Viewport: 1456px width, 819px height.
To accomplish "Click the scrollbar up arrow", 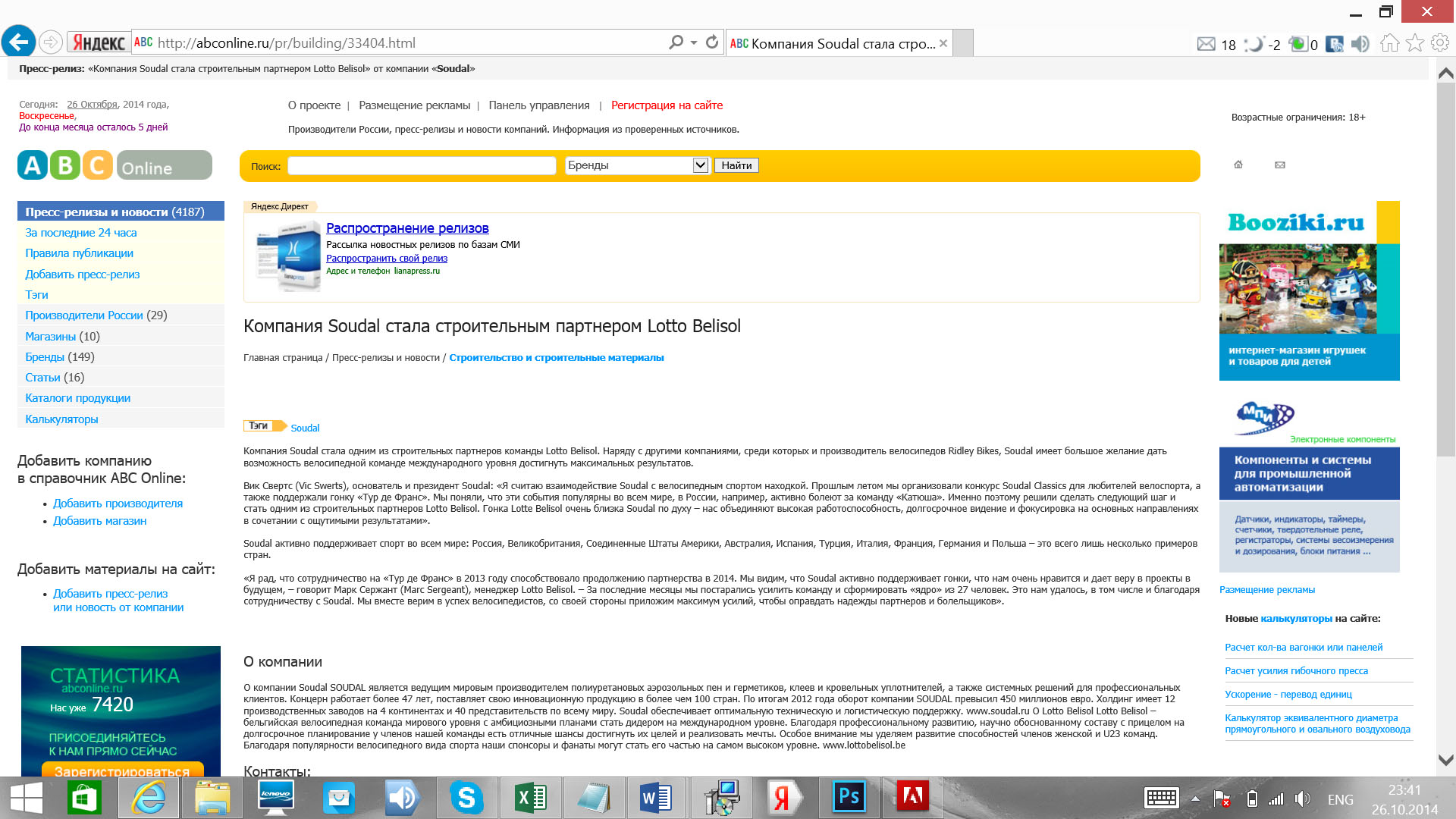I will point(1446,73).
